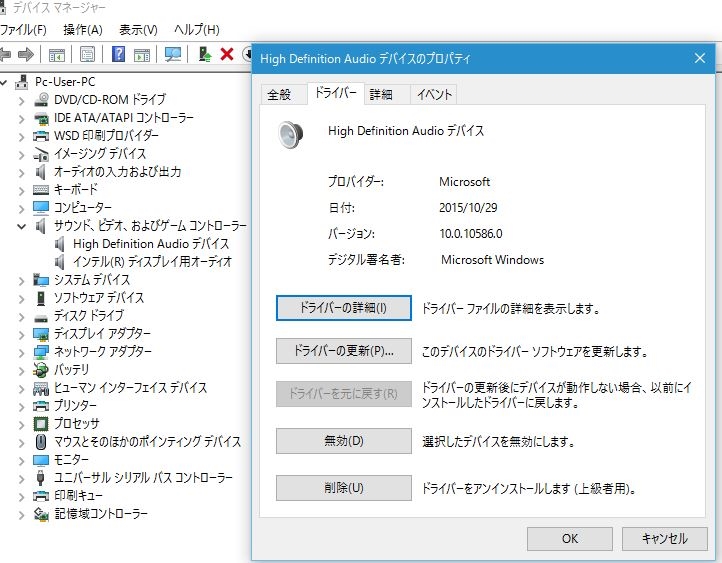Expand the ソフトウェア デバイス node
The height and width of the screenshot is (563, 722).
[x=21, y=298]
